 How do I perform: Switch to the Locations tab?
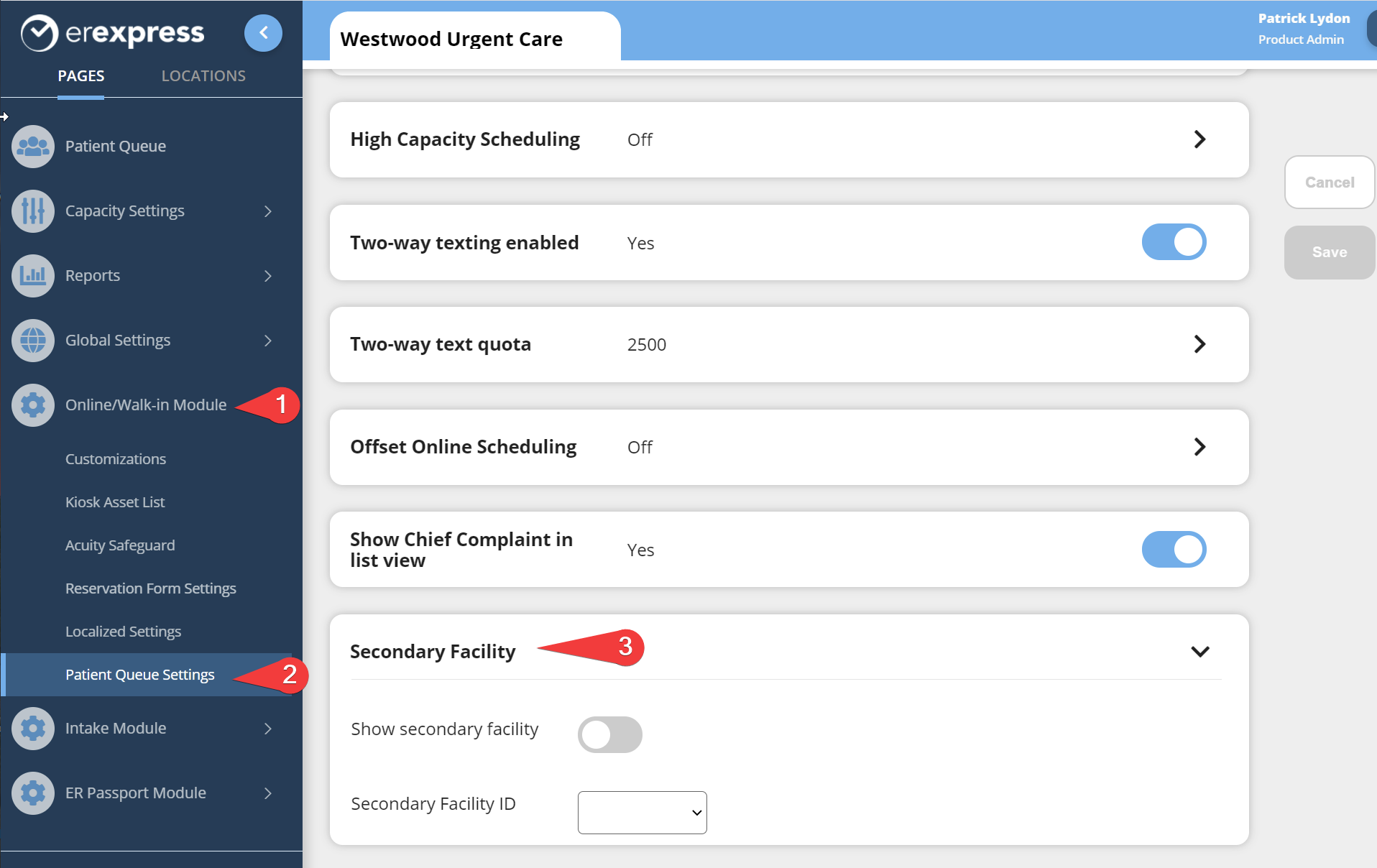(x=203, y=76)
